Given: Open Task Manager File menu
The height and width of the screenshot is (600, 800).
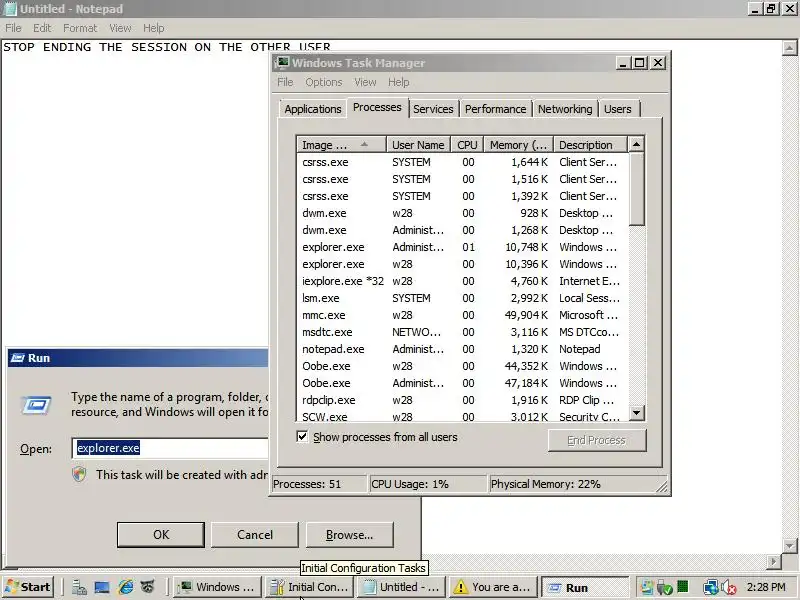Looking at the screenshot, I should point(285,82).
